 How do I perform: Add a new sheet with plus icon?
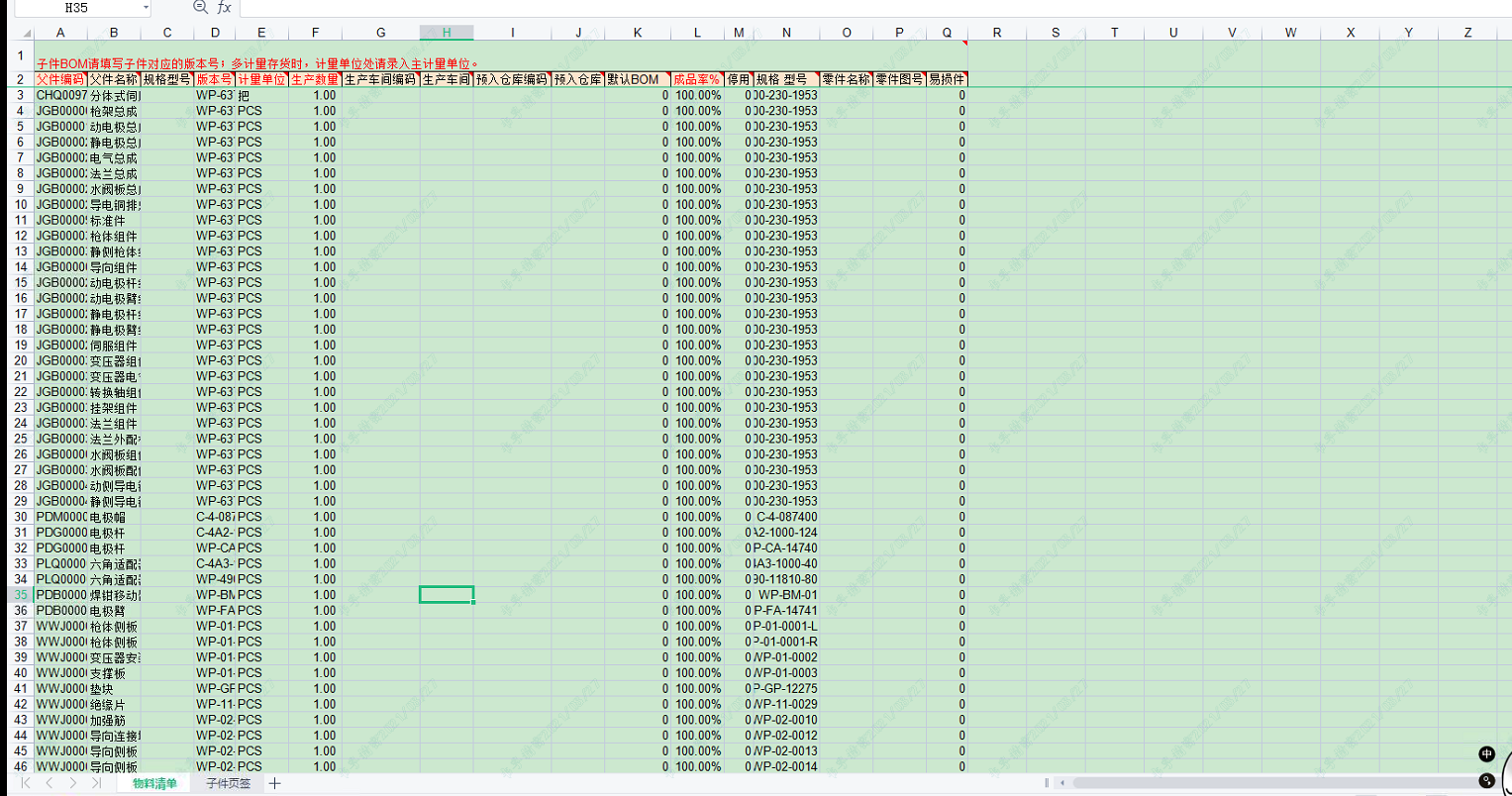point(275,783)
